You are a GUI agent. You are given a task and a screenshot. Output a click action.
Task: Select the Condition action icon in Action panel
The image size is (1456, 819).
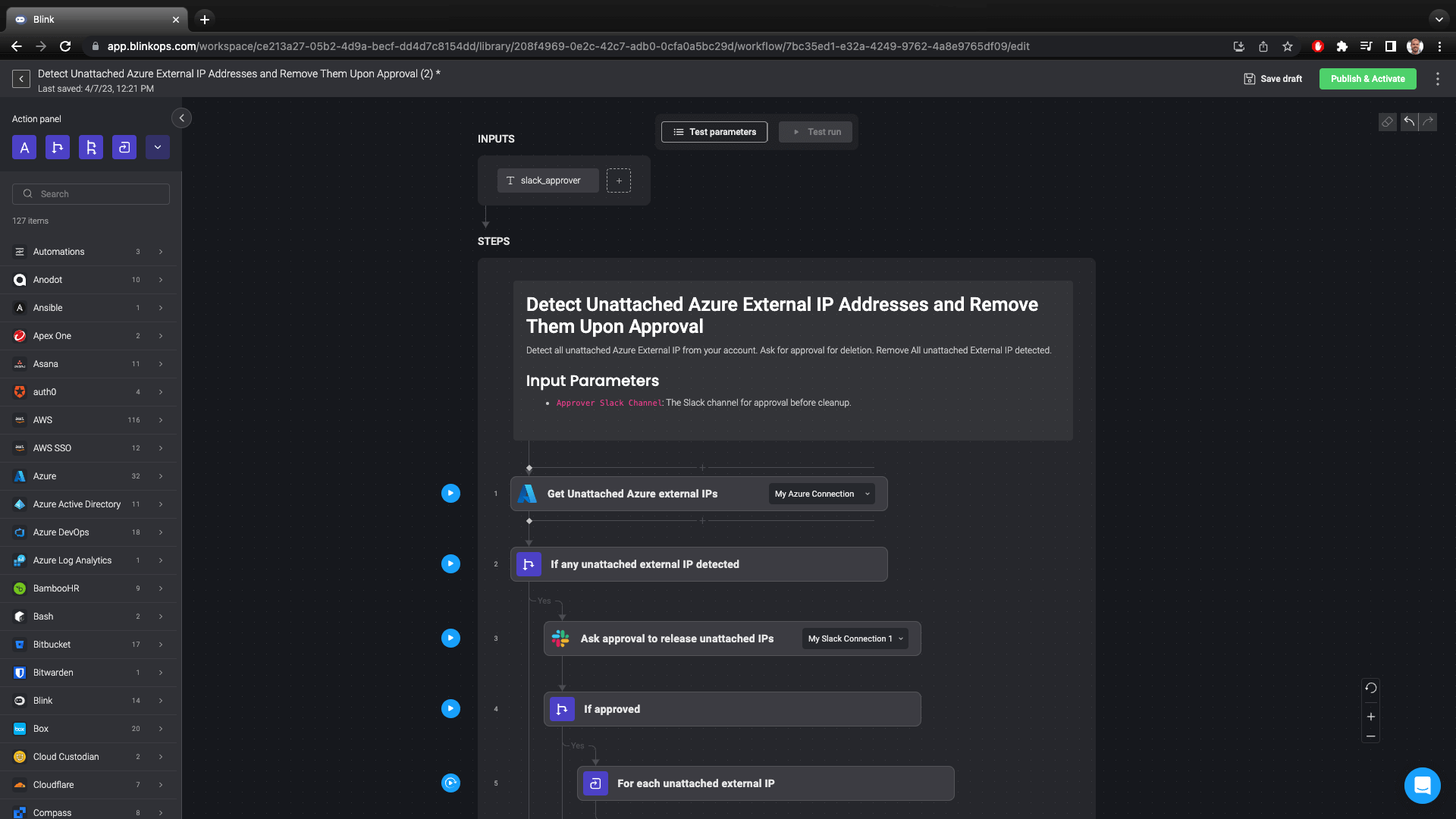click(58, 147)
